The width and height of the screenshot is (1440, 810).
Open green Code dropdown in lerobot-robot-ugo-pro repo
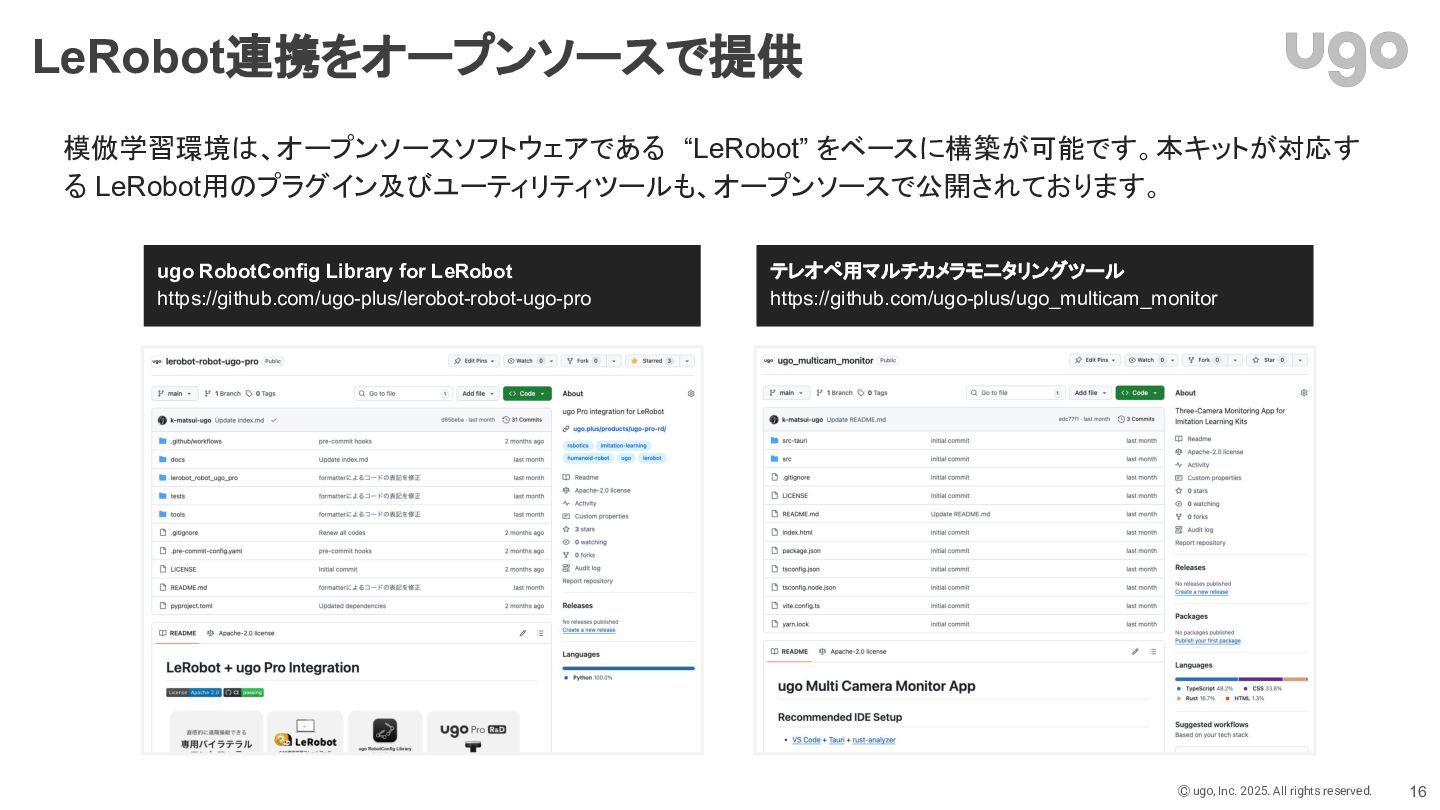[x=527, y=394]
